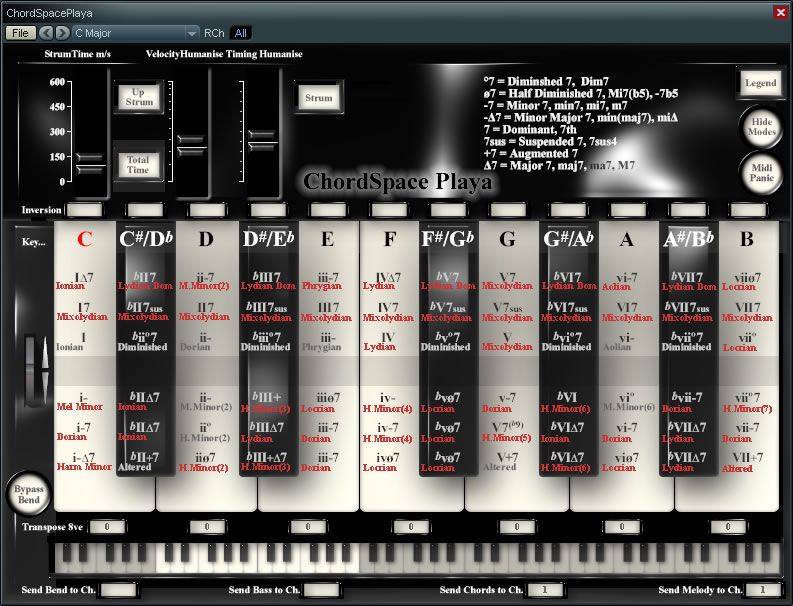The height and width of the screenshot is (606, 793).
Task: Toggle the Total Time button
Action: click(x=138, y=165)
